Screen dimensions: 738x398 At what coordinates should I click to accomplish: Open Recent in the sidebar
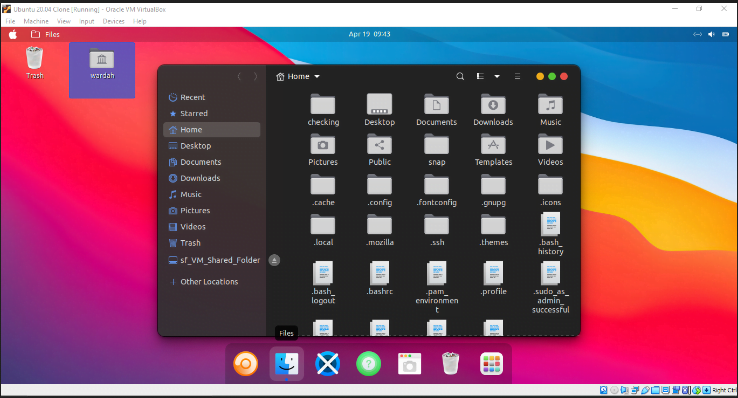[x=212, y=97]
